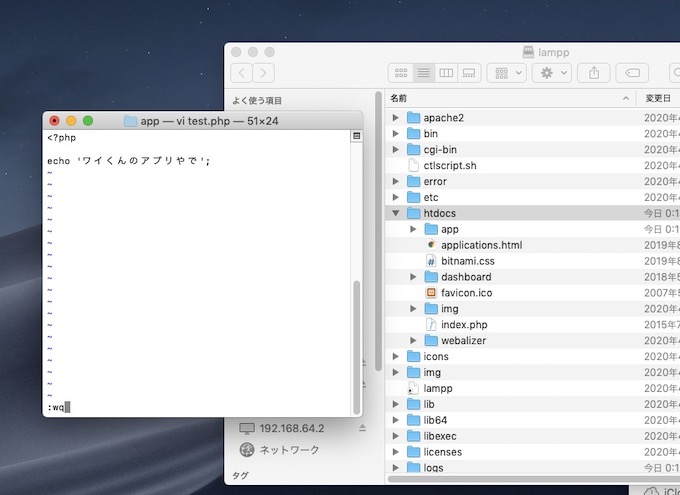Expand the app folder under htdocs
The width and height of the screenshot is (680, 495).
pos(413,229)
